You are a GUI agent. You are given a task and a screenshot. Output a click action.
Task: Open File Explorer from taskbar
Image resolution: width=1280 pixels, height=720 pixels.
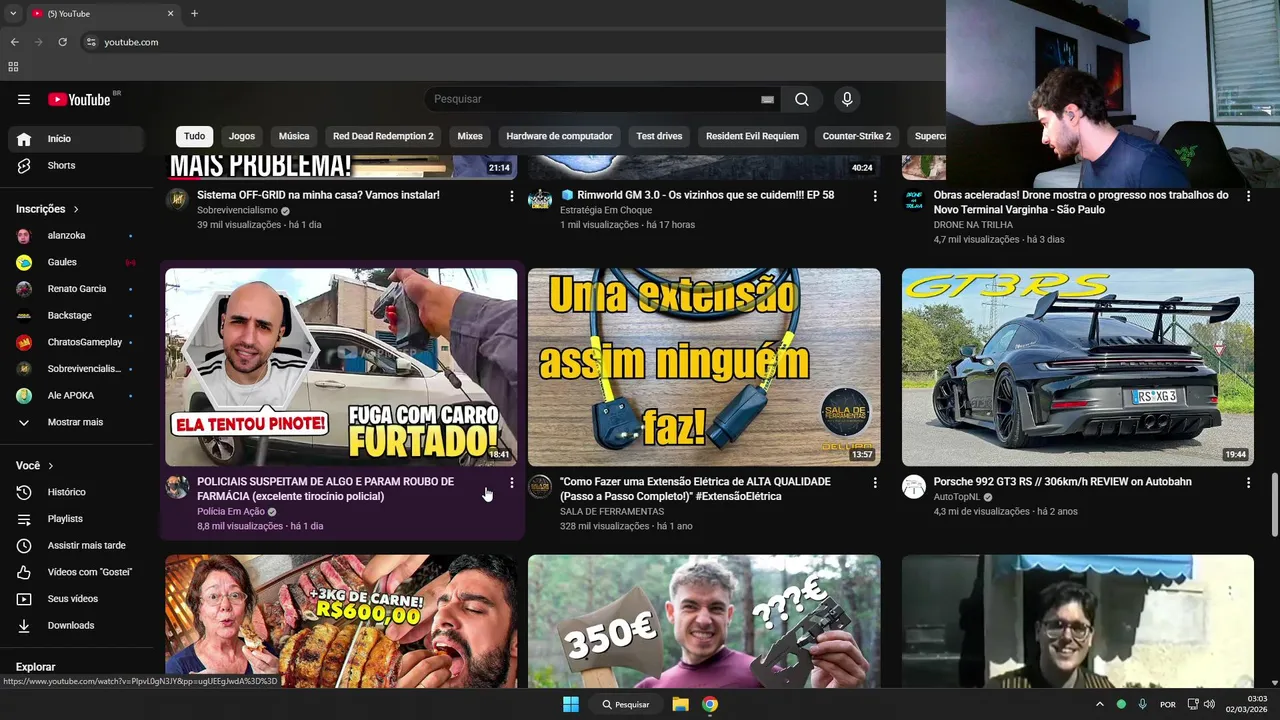coord(680,704)
